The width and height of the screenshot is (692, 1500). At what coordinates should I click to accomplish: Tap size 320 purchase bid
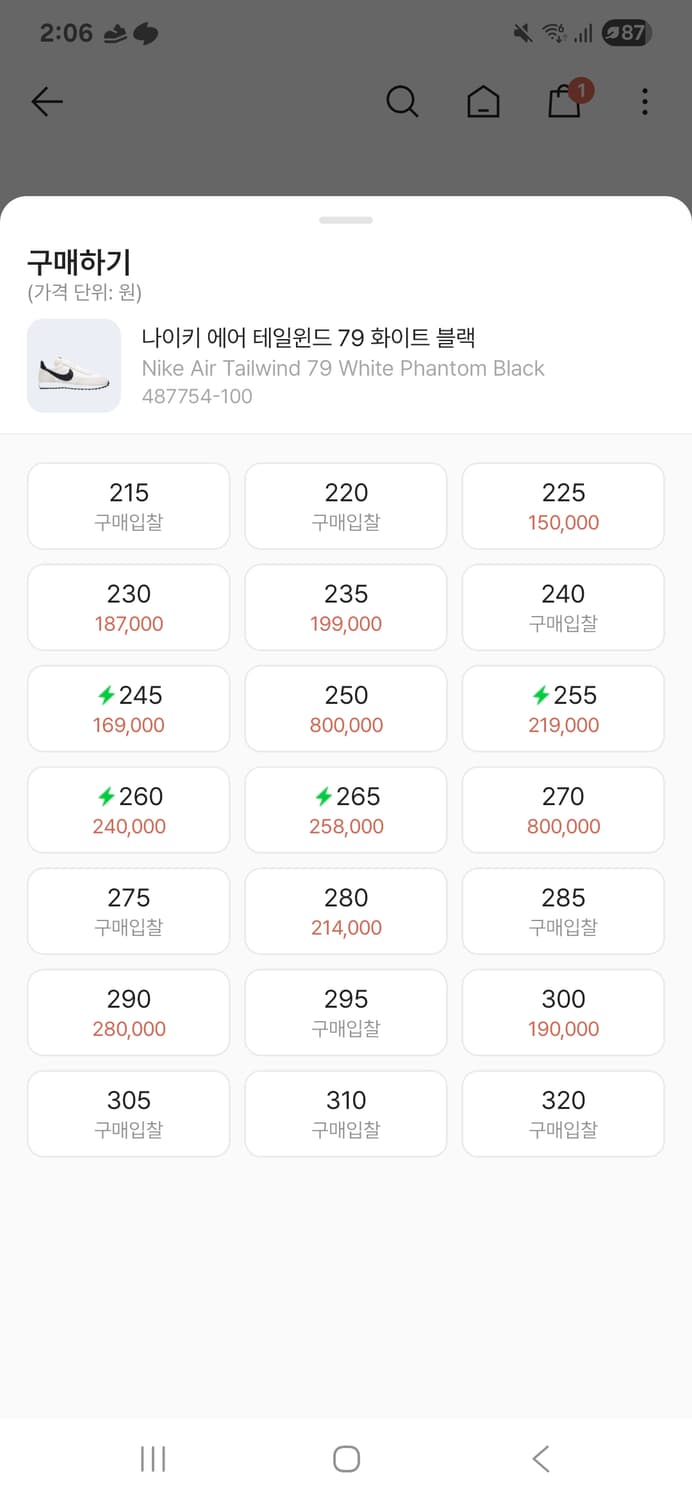point(563,1113)
